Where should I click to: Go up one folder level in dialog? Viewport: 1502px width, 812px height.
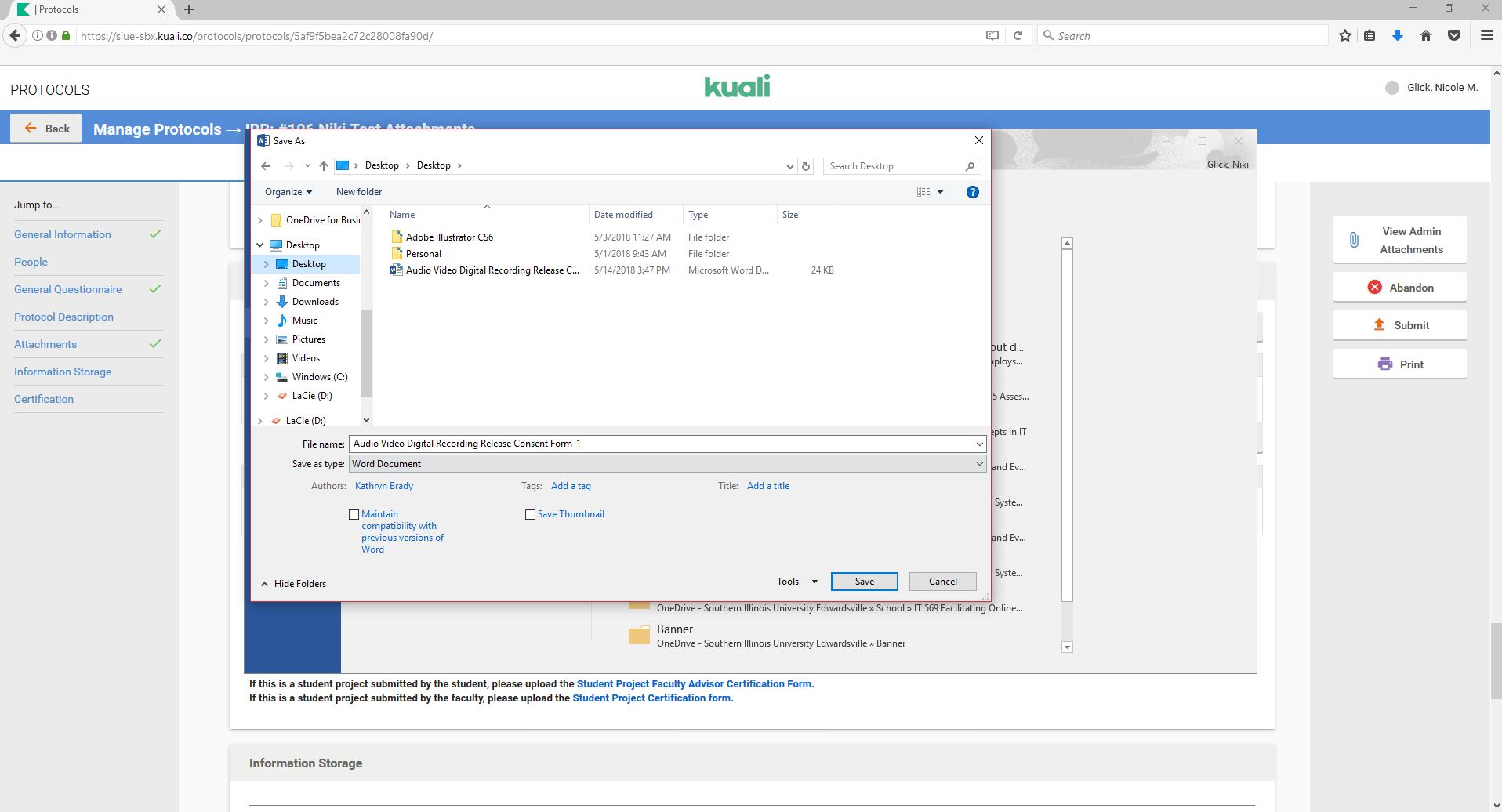click(x=323, y=166)
